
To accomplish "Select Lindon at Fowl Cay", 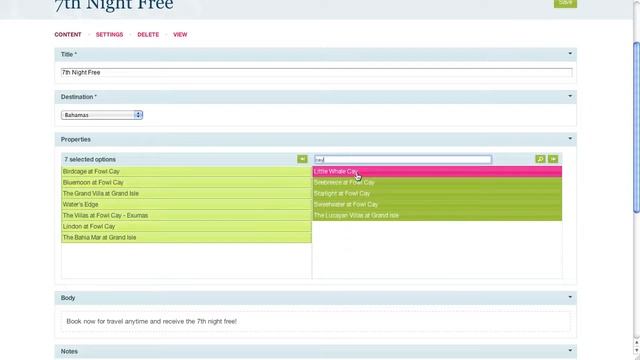I will pyautogui.click(x=186, y=227).
